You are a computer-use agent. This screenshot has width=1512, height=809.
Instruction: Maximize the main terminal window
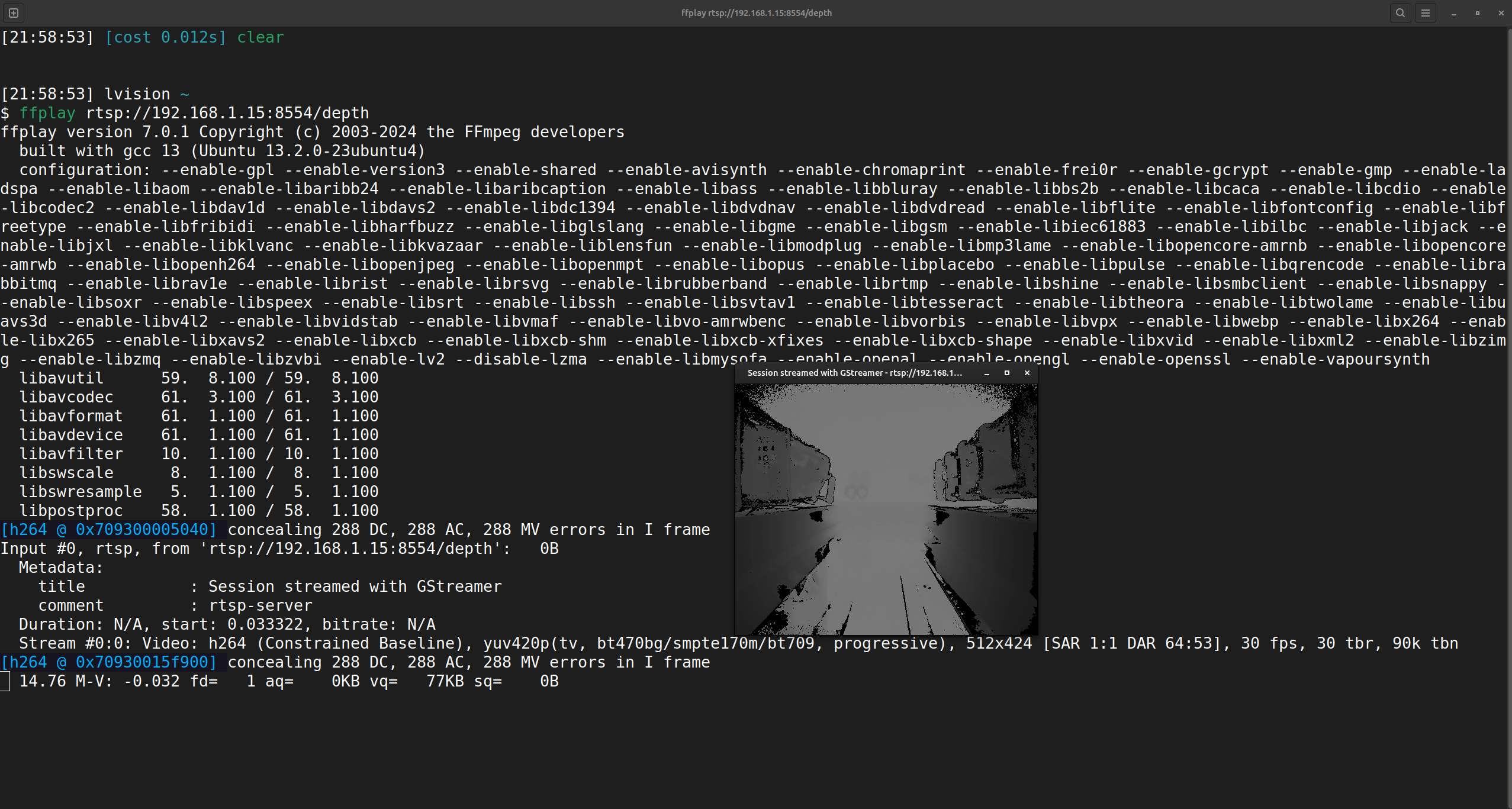click(1478, 13)
